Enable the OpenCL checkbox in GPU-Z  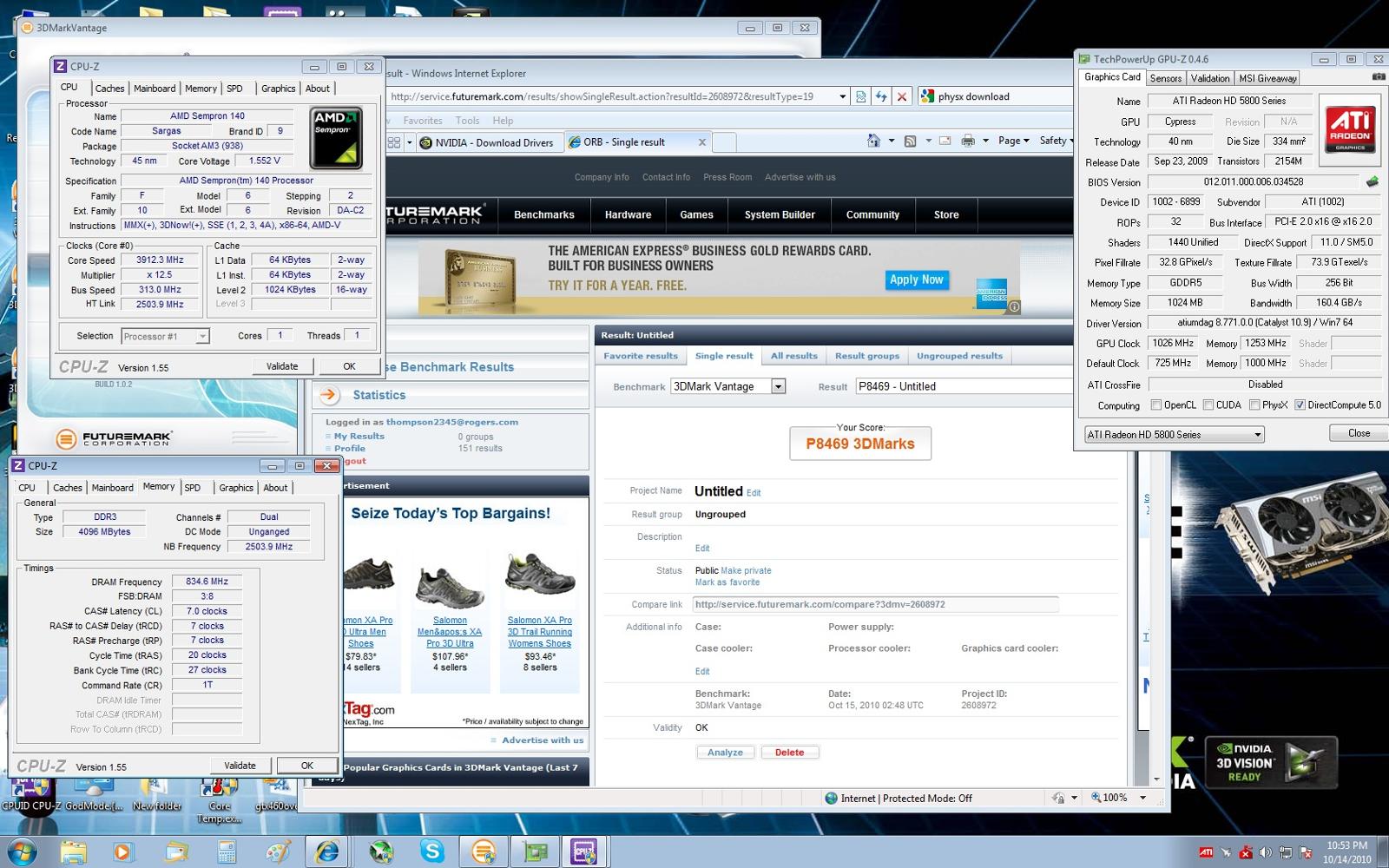pyautogui.click(x=1155, y=404)
